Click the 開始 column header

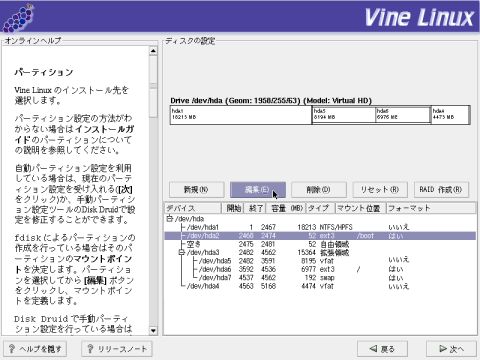click(x=233, y=208)
